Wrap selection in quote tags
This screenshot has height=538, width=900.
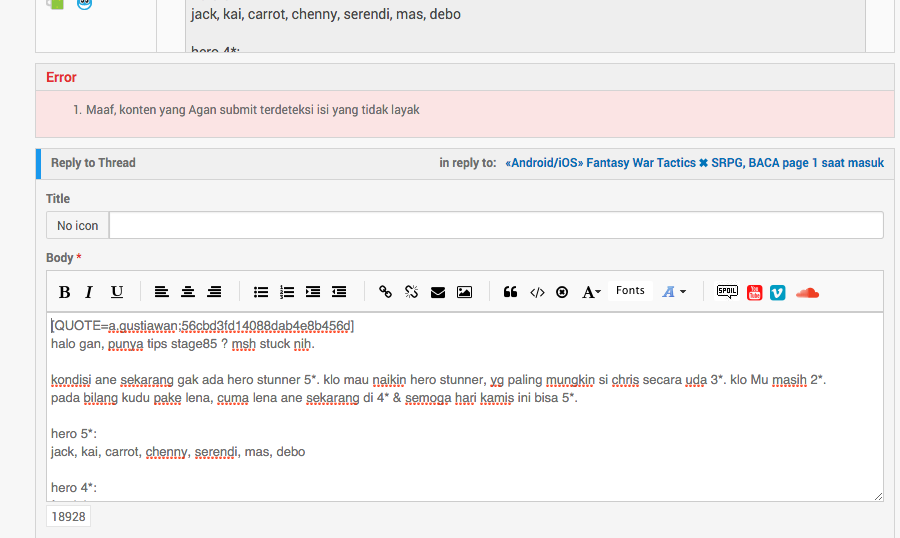[x=510, y=292]
